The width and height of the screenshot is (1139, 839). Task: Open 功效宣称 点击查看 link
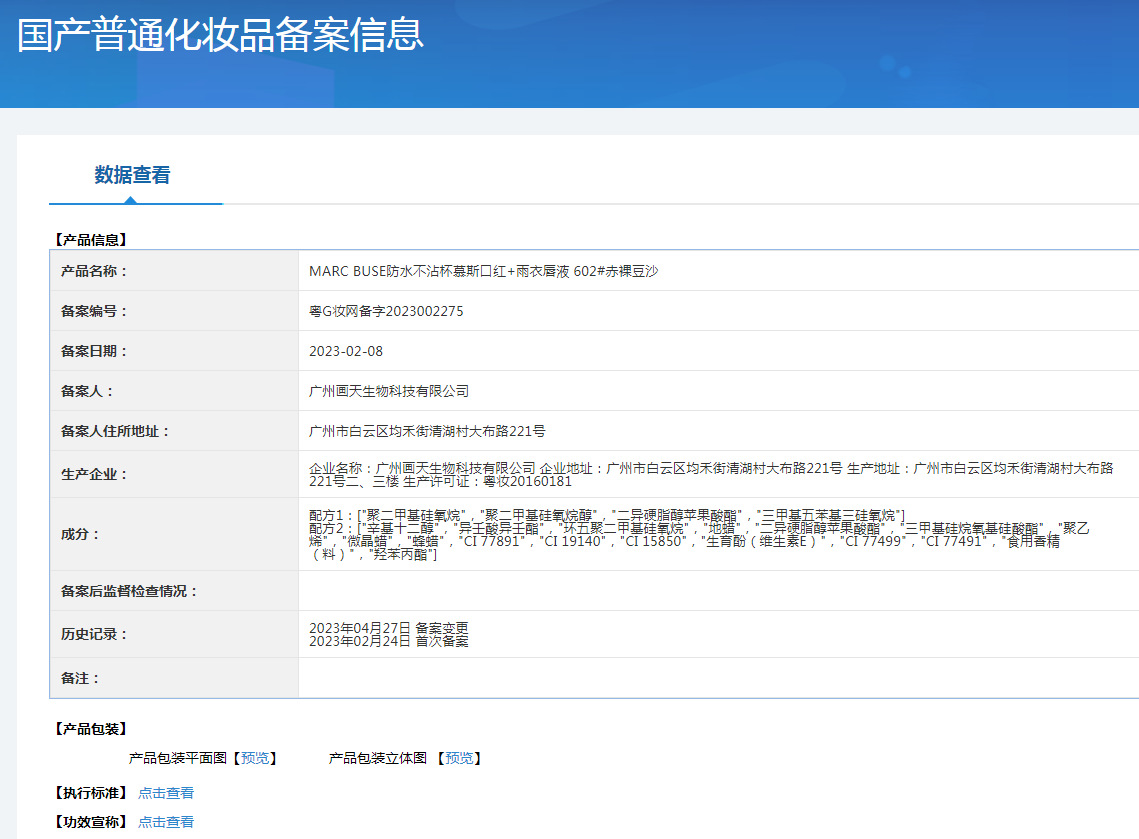point(166,822)
